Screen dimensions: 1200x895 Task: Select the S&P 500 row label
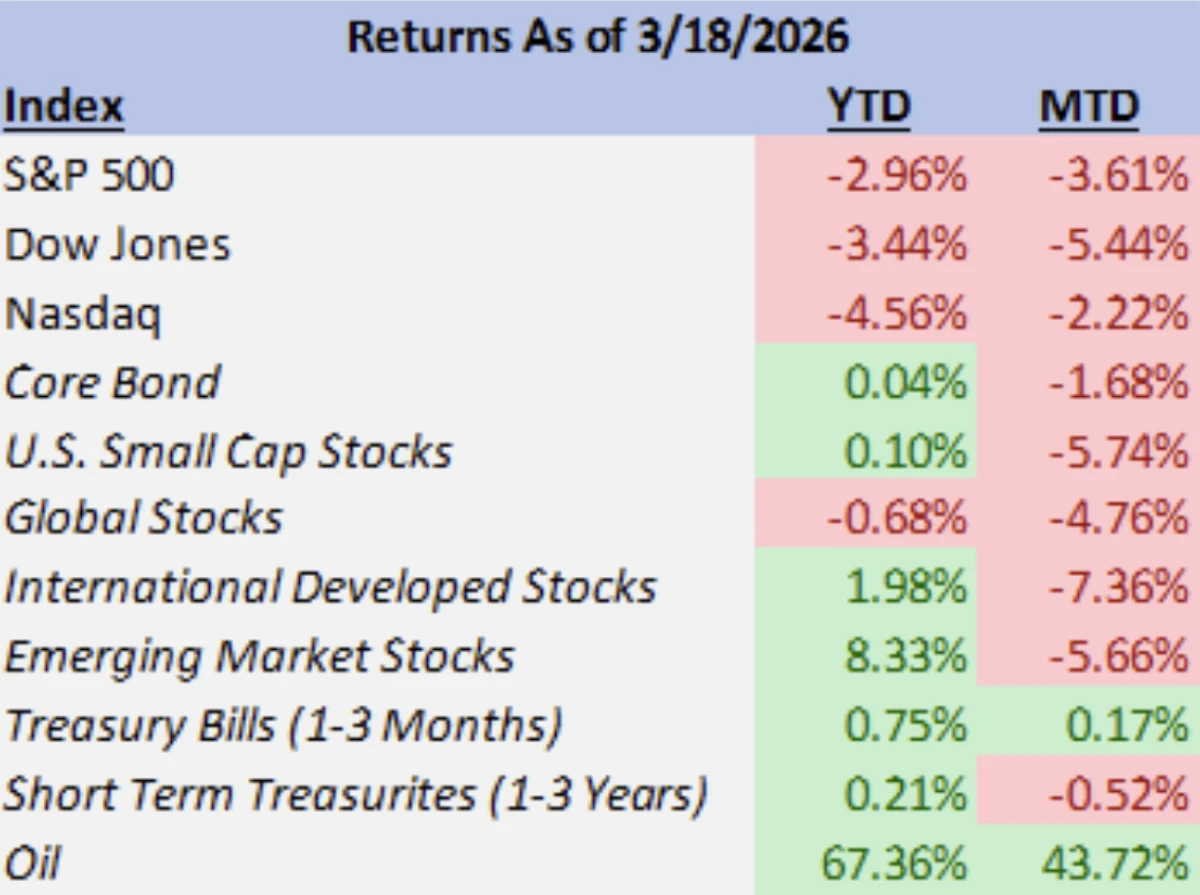click(x=89, y=176)
